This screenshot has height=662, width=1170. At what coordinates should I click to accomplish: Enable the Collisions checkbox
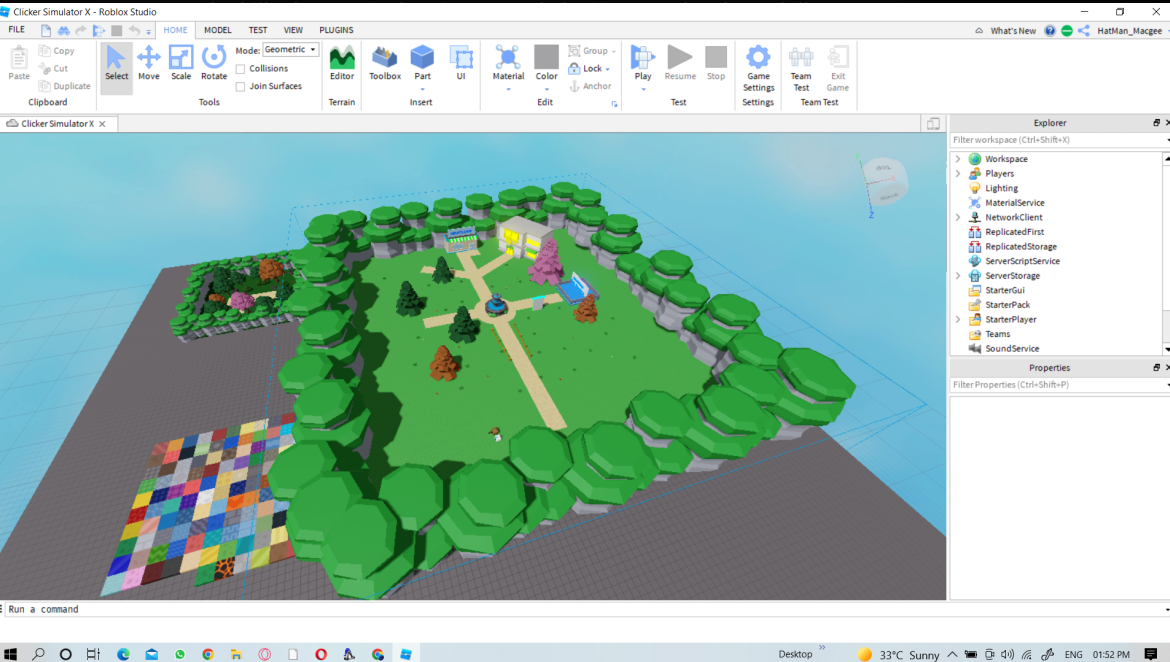point(240,69)
